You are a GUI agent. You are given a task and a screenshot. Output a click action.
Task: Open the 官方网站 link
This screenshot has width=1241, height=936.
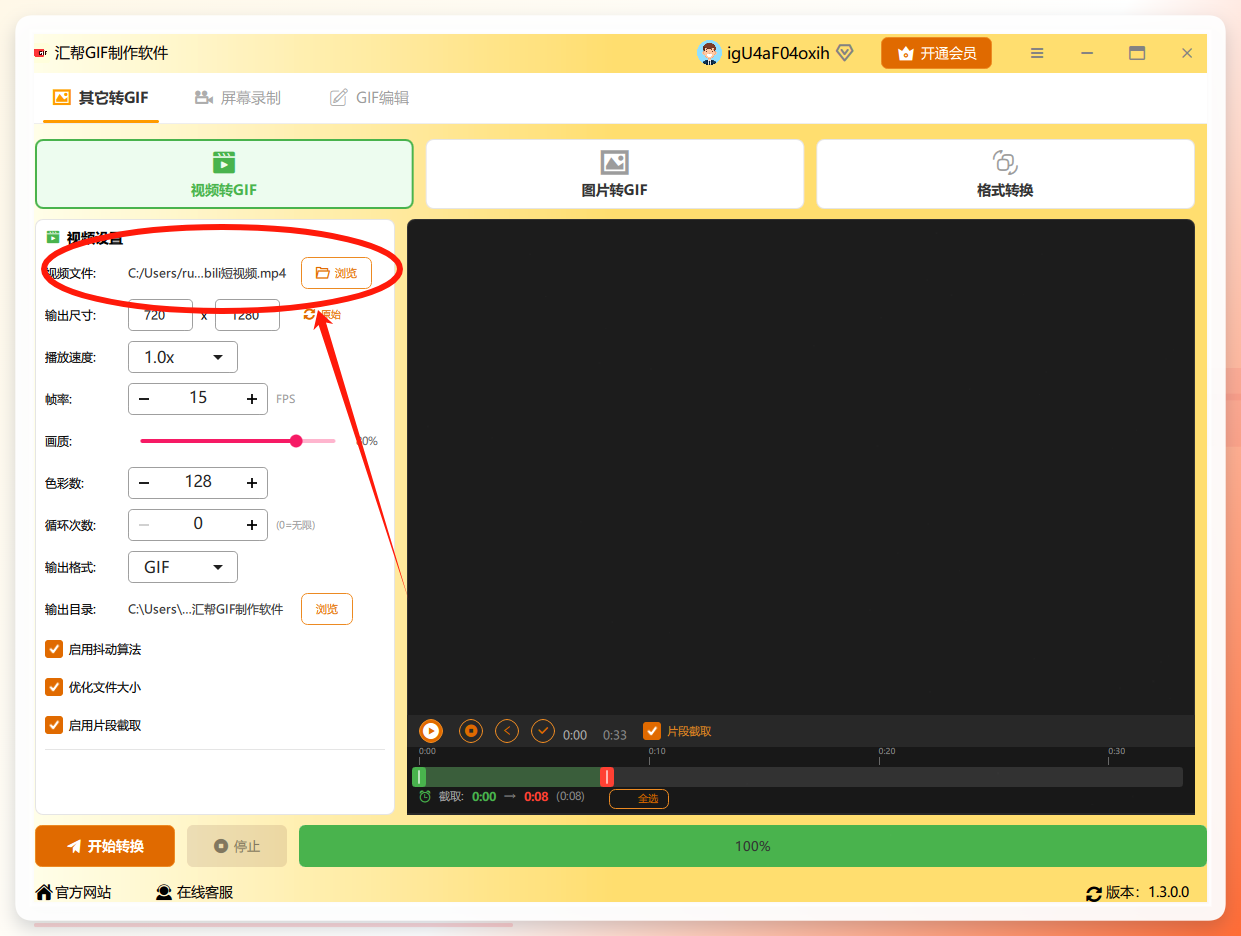tap(73, 892)
